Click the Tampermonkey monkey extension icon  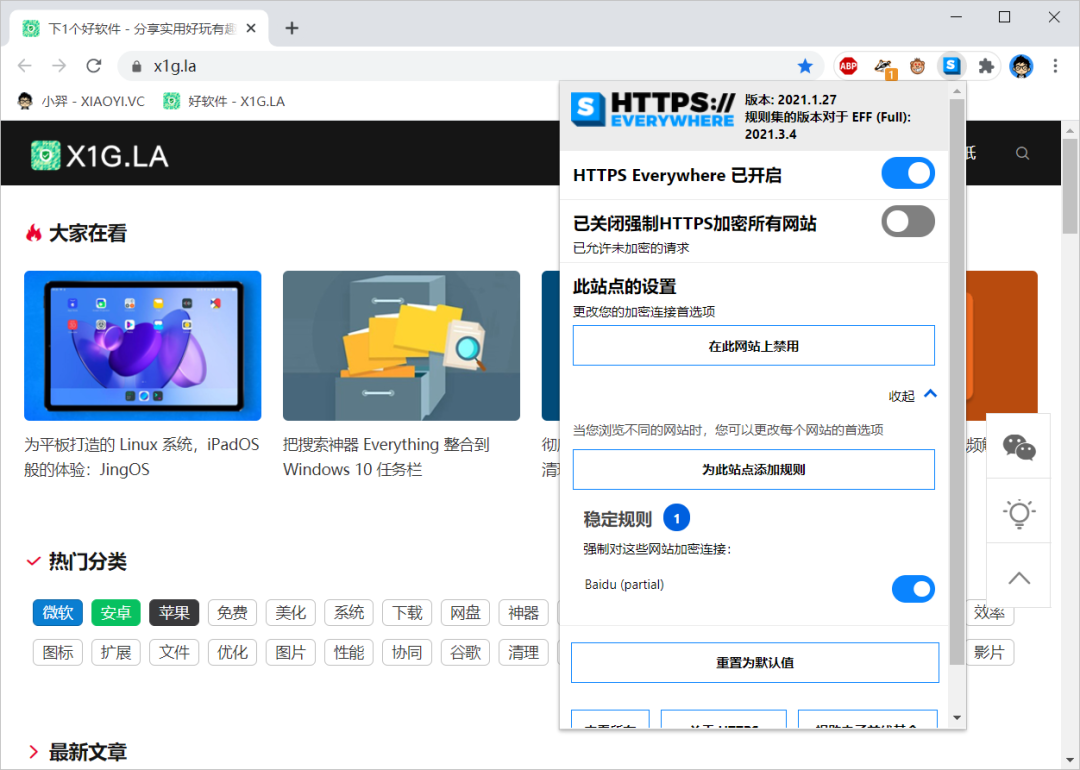click(x=917, y=66)
